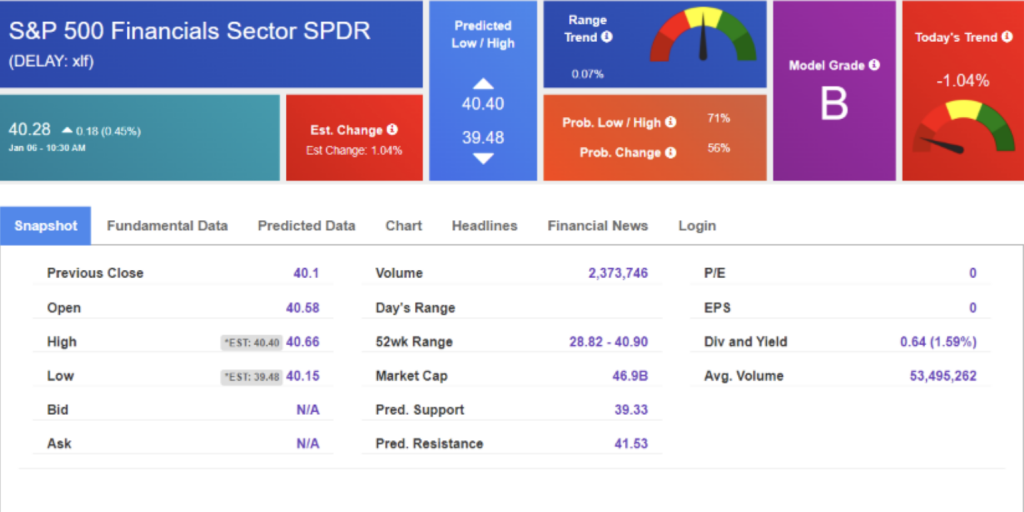
Task: Click the Ask value N/A
Action: (x=308, y=444)
